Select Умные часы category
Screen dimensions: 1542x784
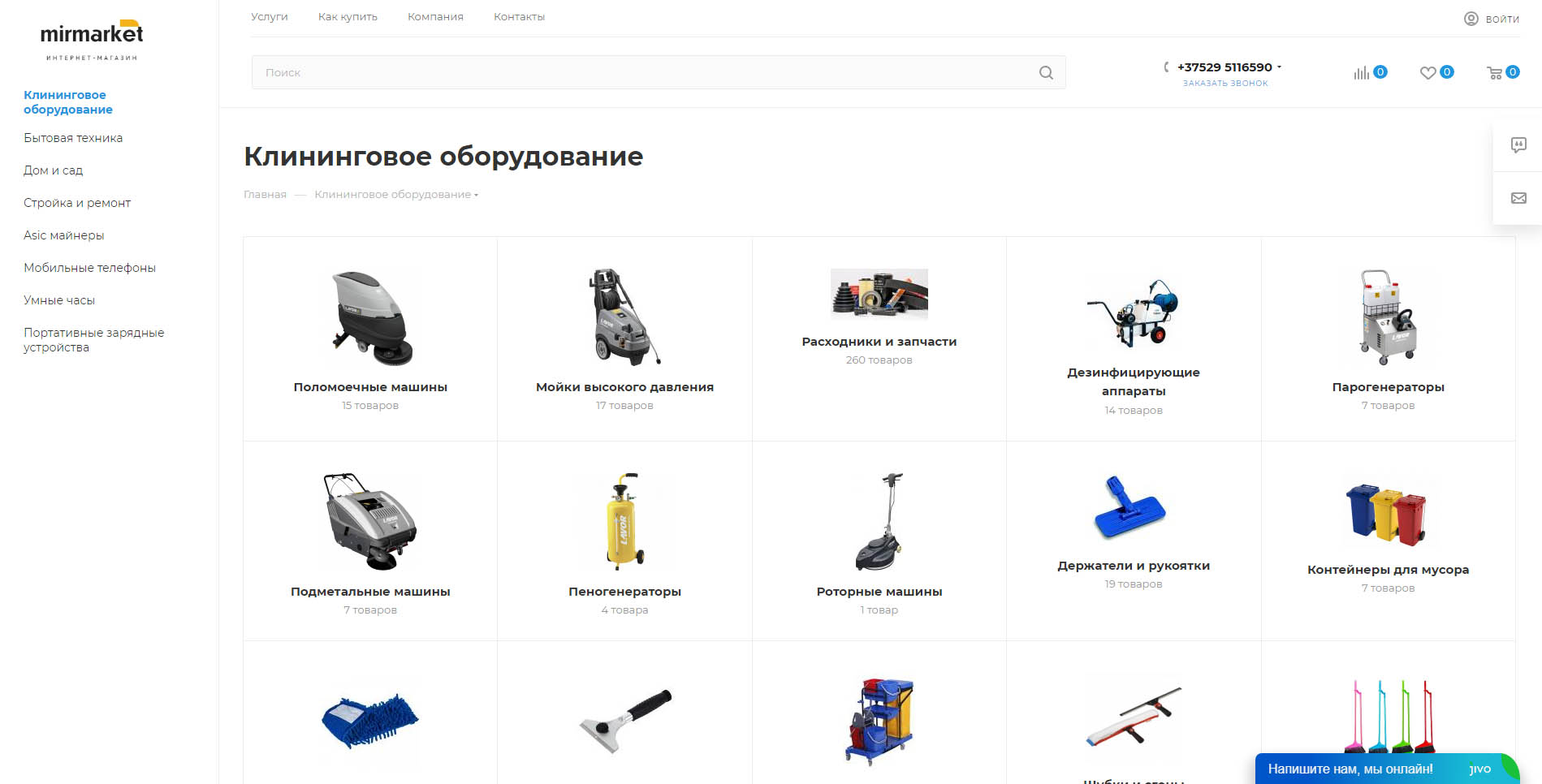[x=59, y=300]
